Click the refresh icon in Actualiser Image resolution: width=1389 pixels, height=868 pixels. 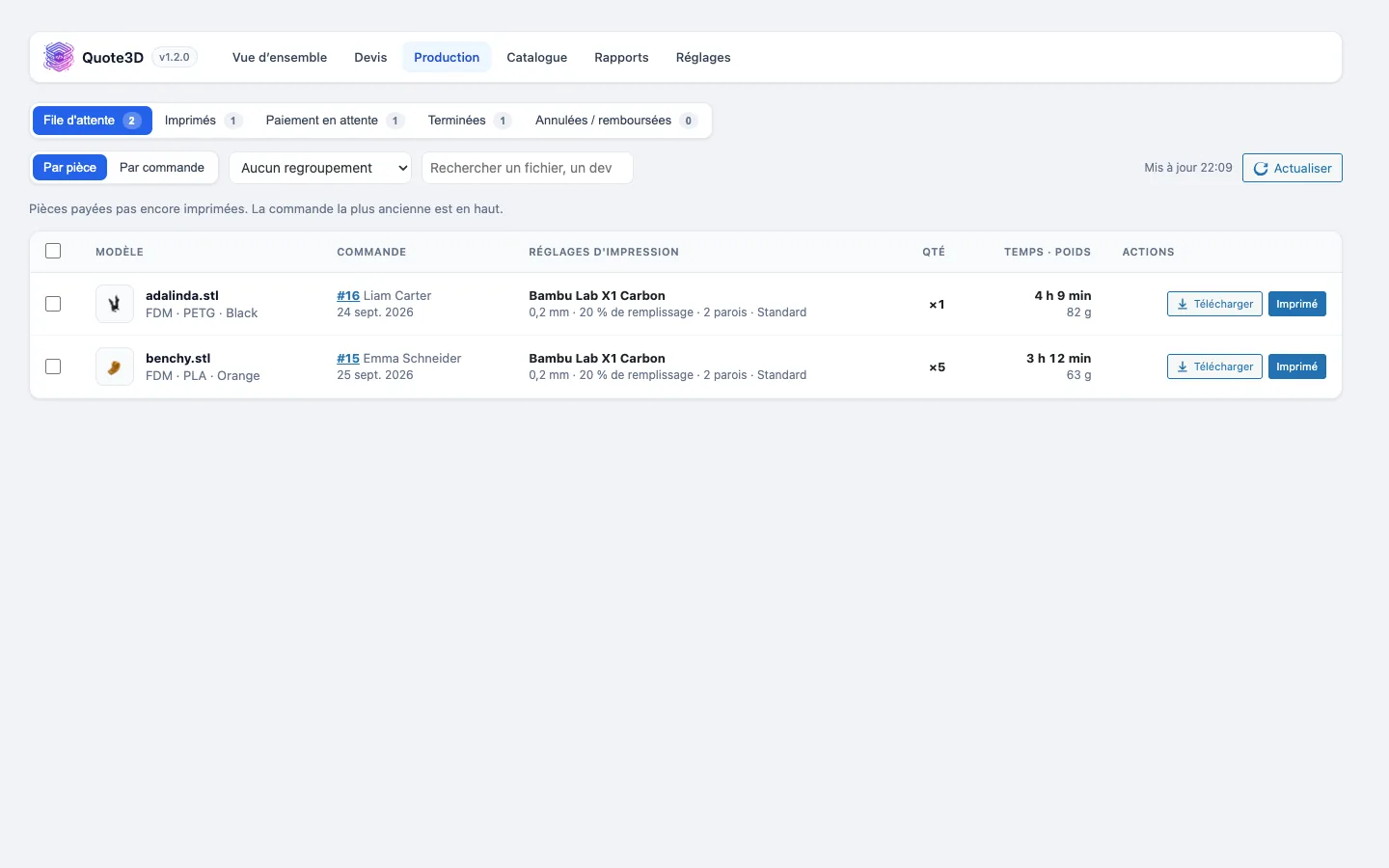[1261, 169]
